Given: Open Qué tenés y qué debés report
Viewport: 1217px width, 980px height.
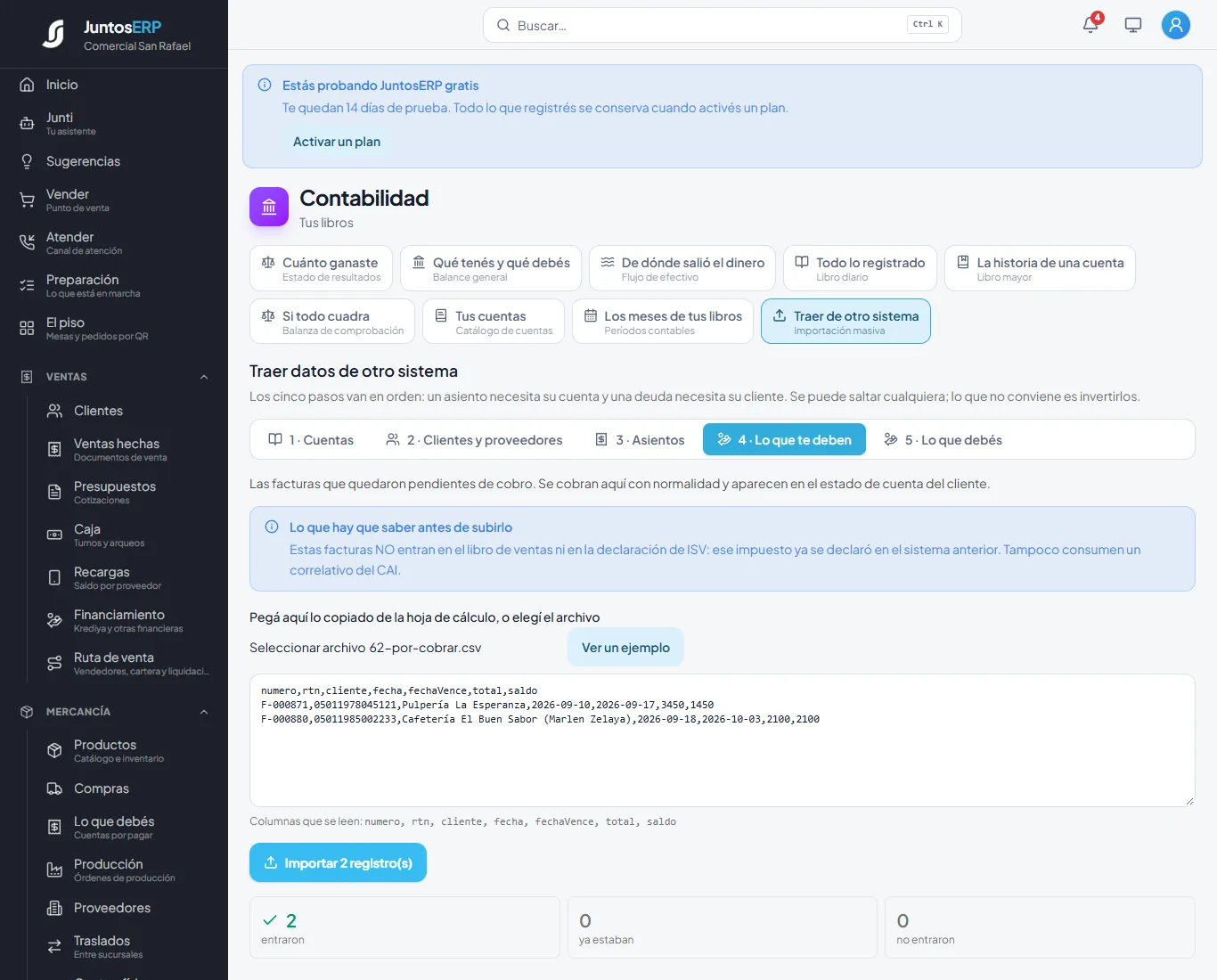Looking at the screenshot, I should point(491,268).
